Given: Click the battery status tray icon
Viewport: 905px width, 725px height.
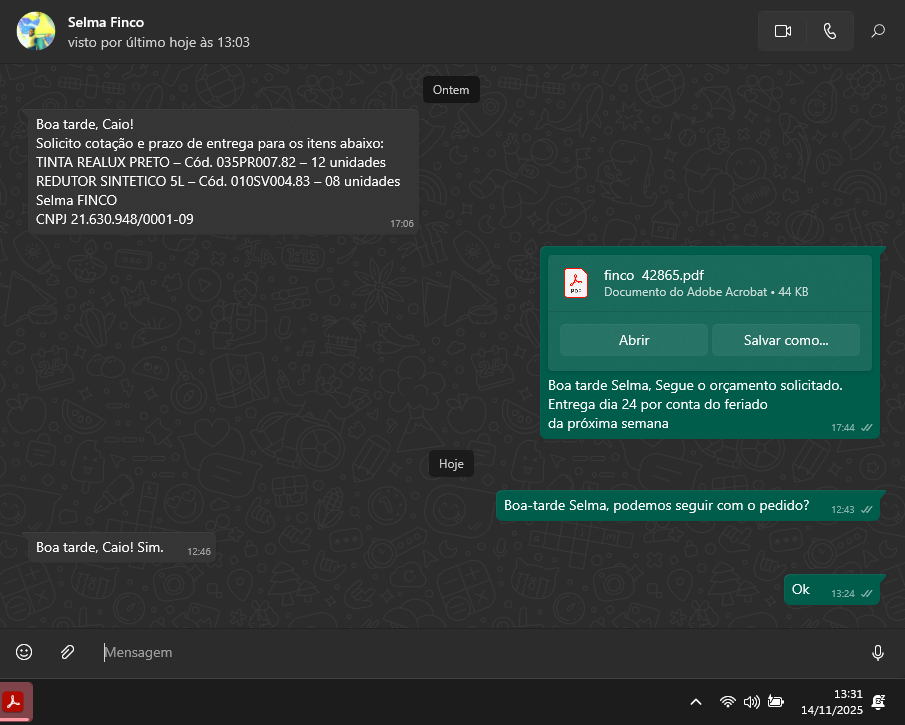Looking at the screenshot, I should click(775, 702).
